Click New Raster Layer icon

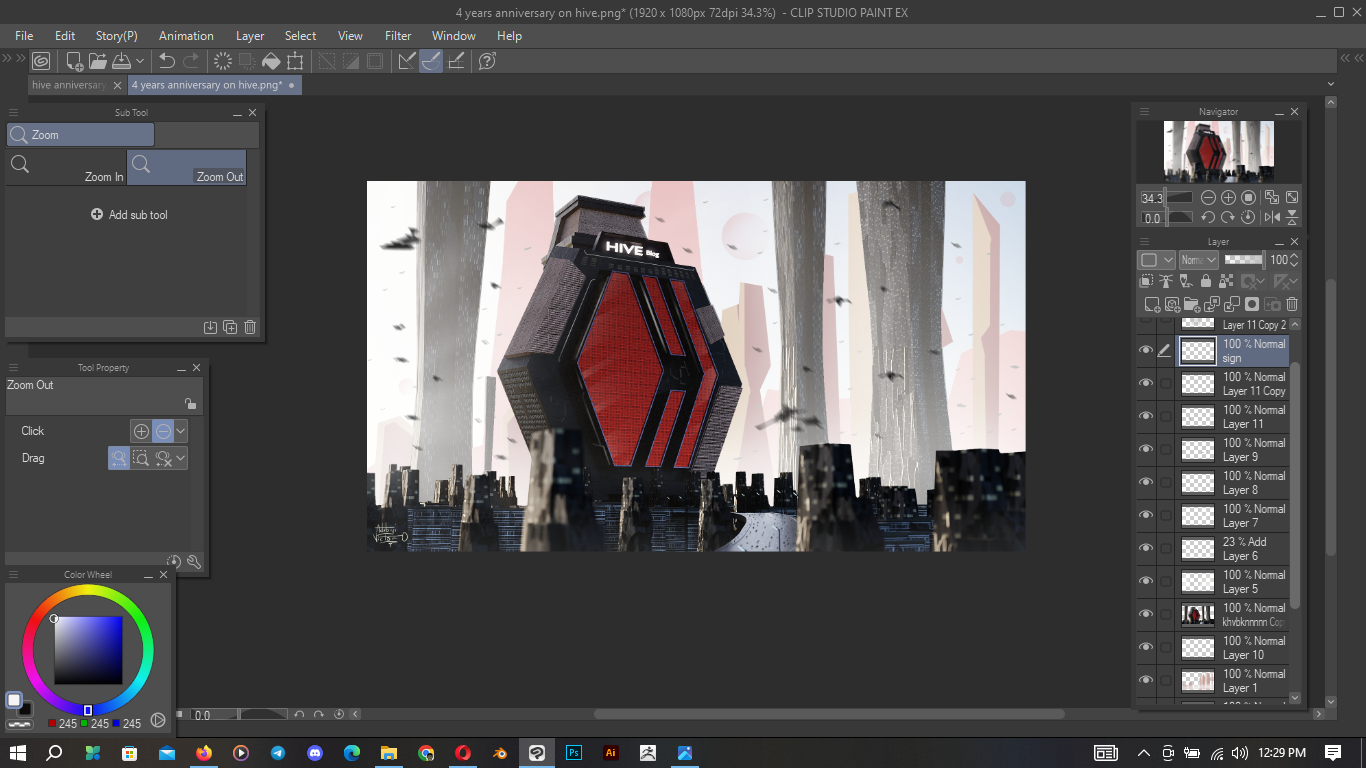[1152, 304]
